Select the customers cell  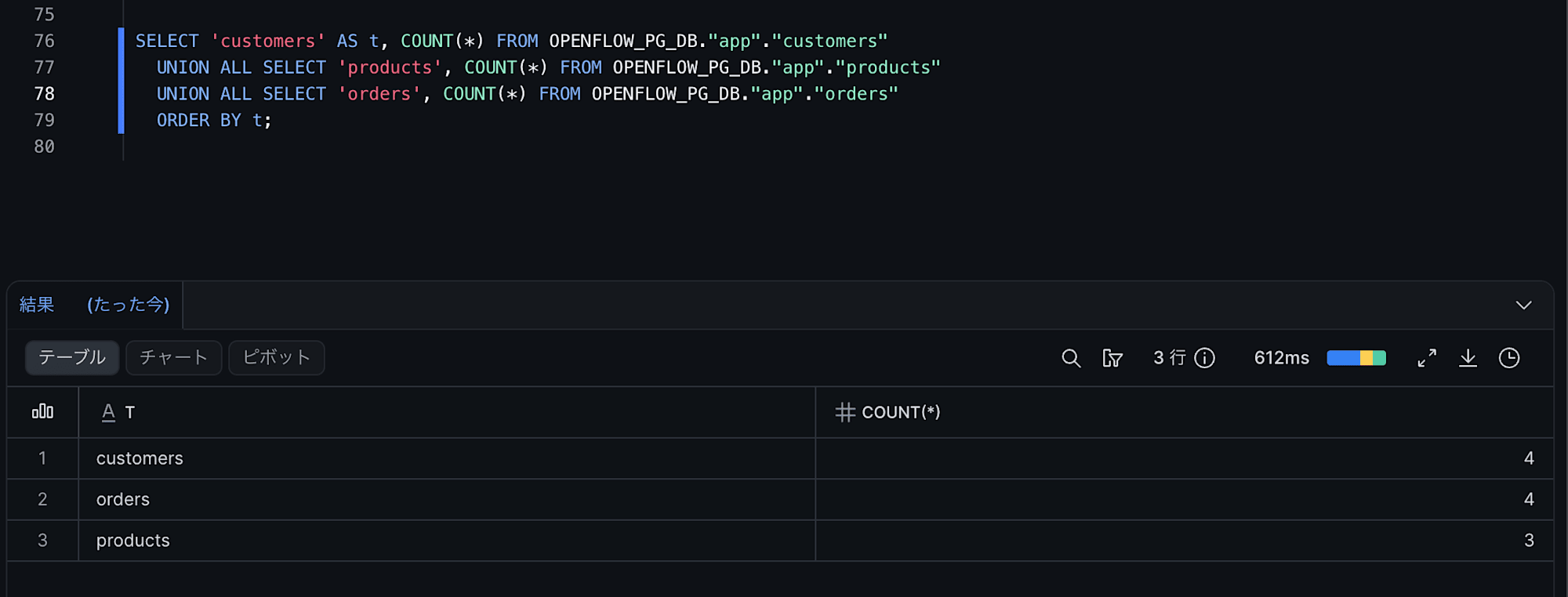[x=447, y=458]
